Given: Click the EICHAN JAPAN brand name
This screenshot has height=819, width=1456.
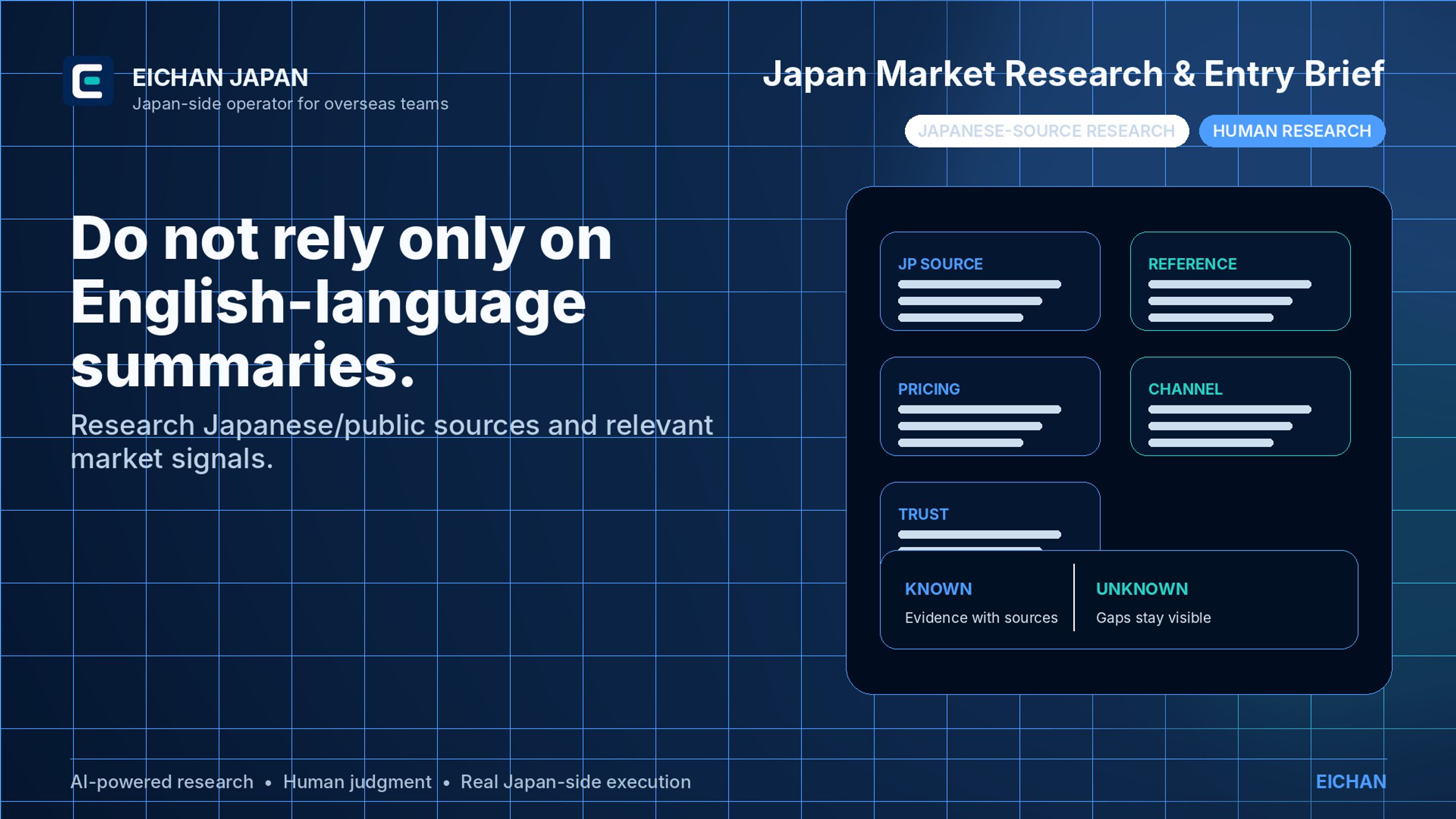Looking at the screenshot, I should click(x=220, y=77).
